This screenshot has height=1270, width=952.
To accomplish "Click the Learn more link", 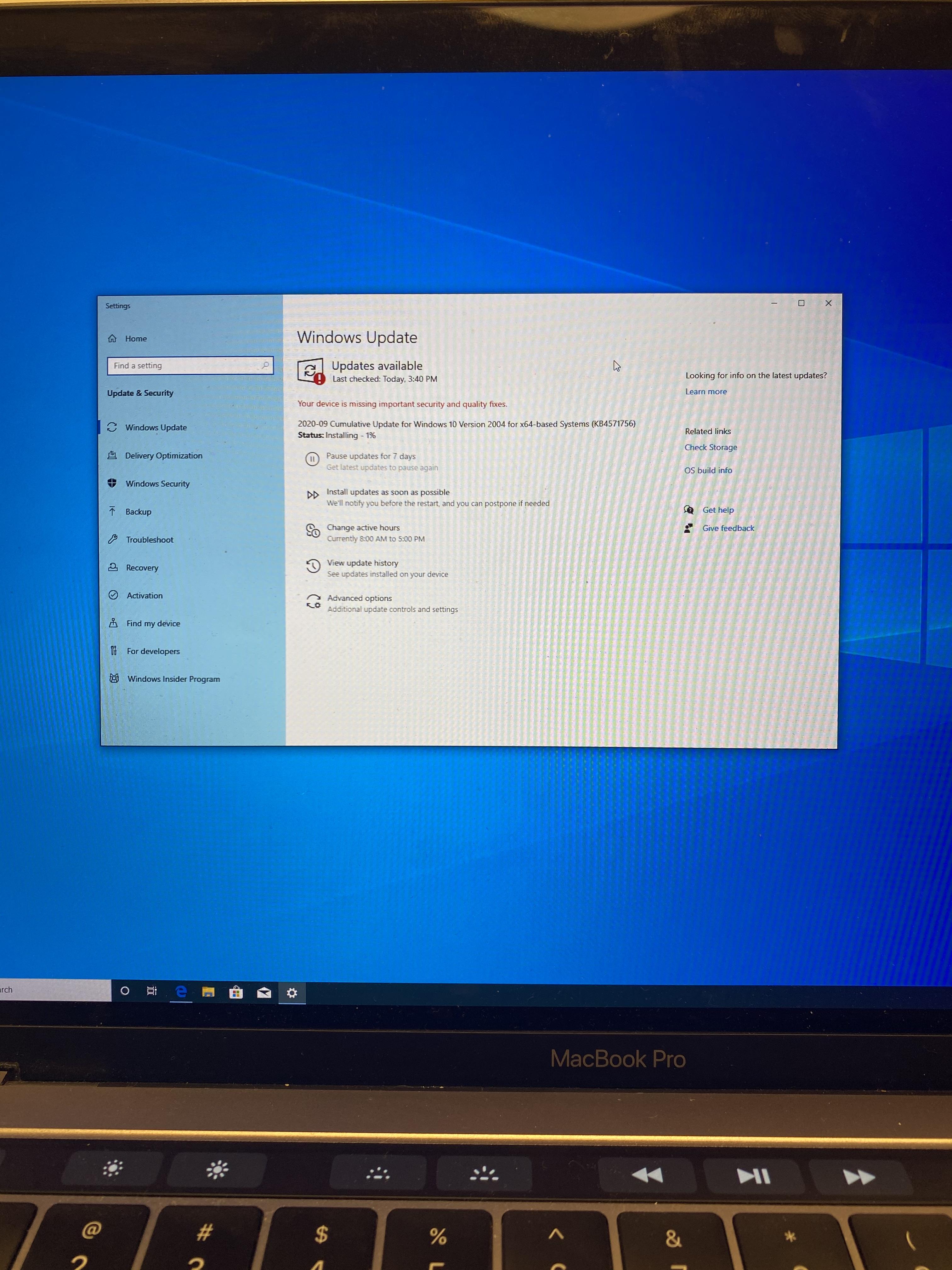I will pos(705,392).
